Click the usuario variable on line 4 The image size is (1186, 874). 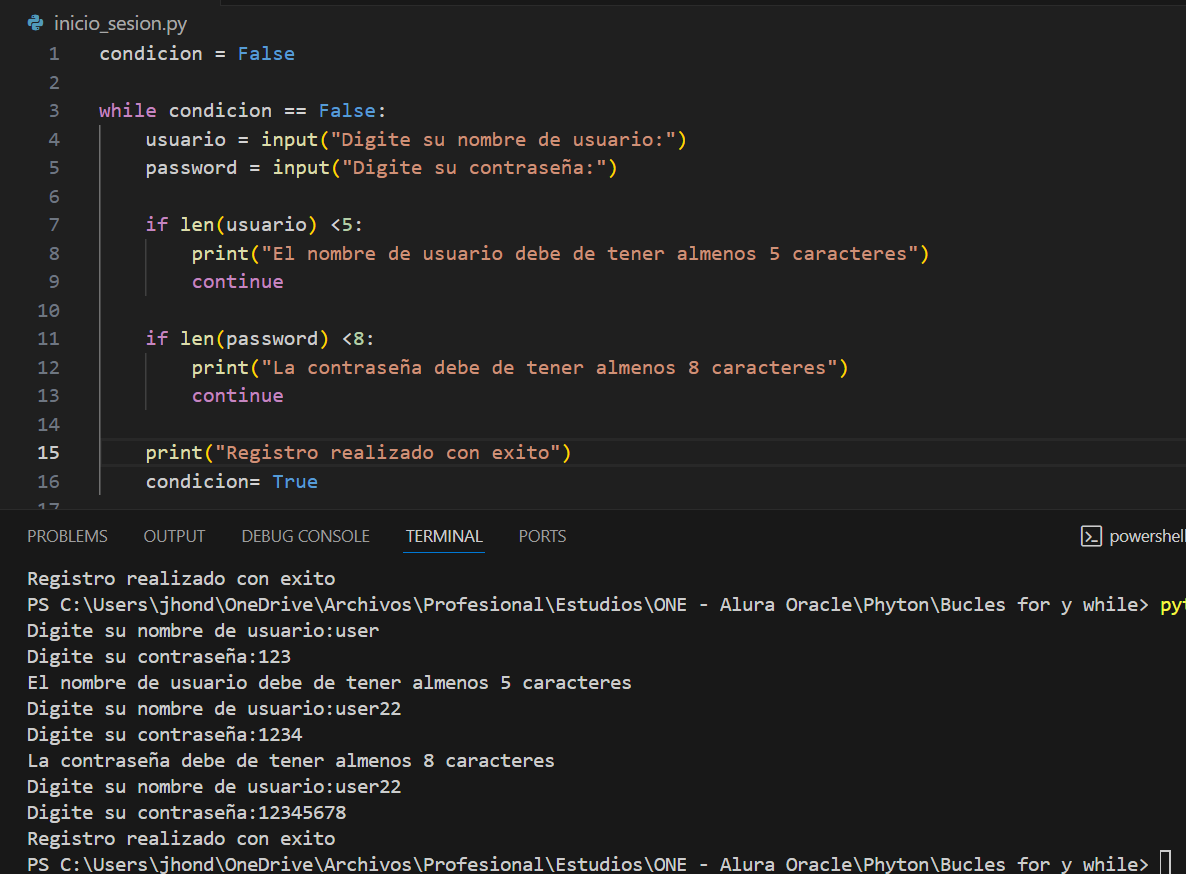click(185, 140)
